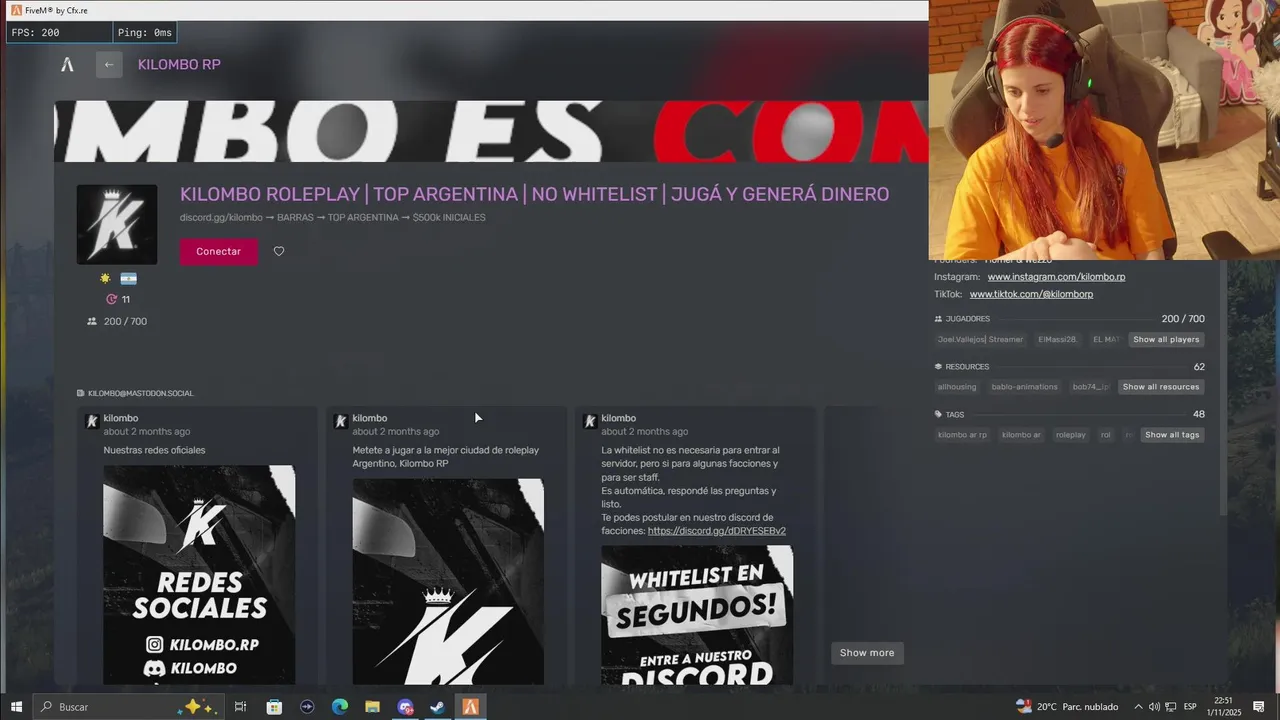Click the roleplay tag chip
Viewport: 1280px width, 720px height.
pos(1071,435)
